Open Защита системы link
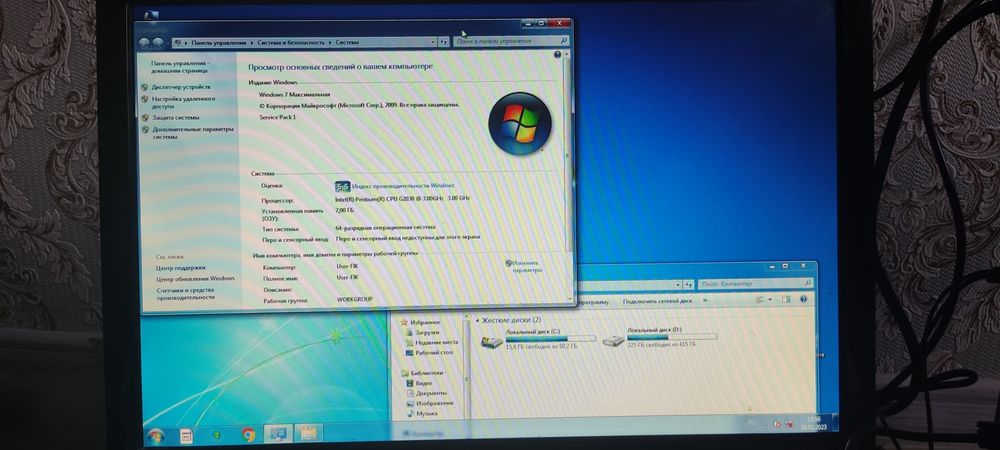Image resolution: width=1000 pixels, height=450 pixels. tap(175, 118)
